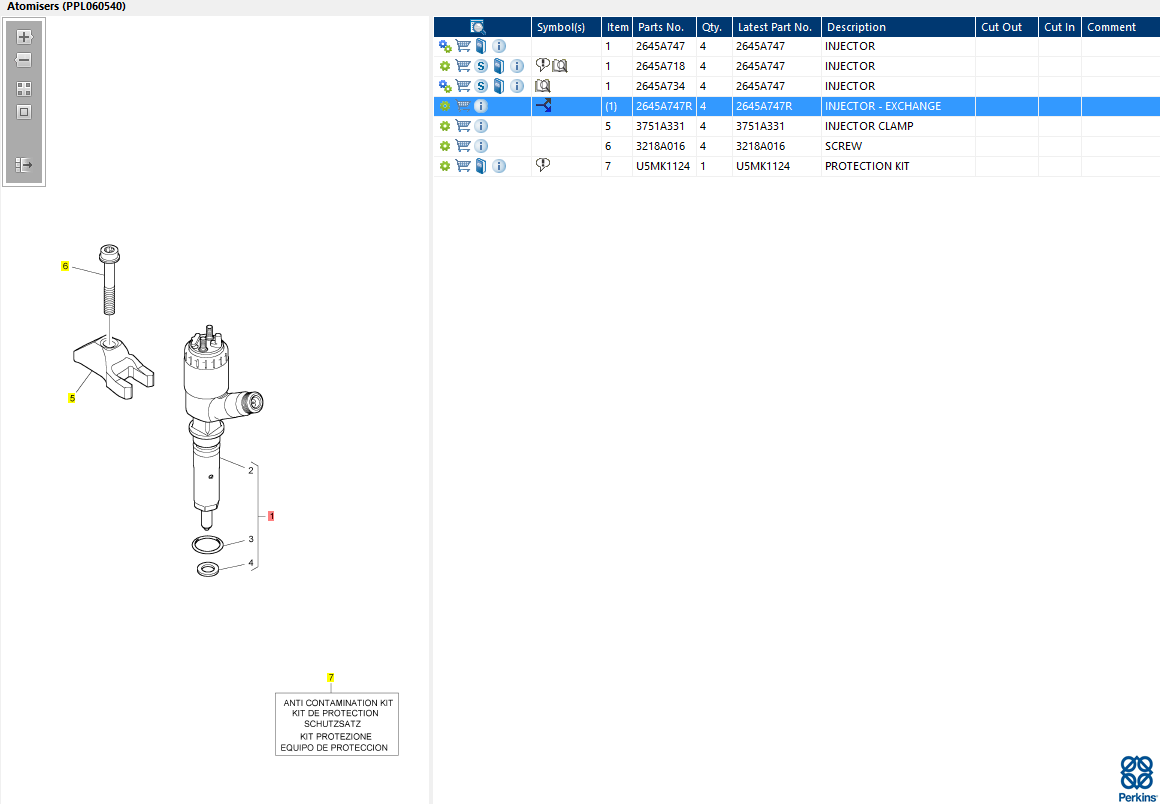Show info for INJECTOR CLAMP
Image resolution: width=1160 pixels, height=804 pixels.
(481, 126)
